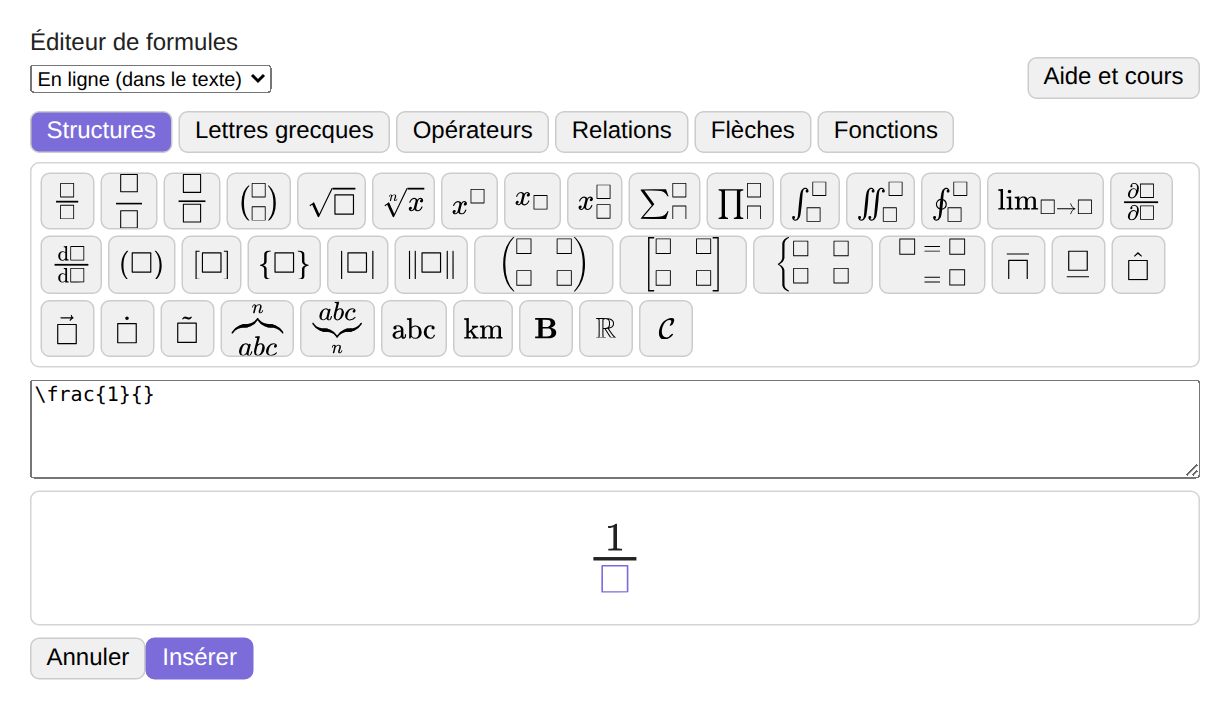The width and height of the screenshot is (1230, 710).
Task: Insert the parenthesized 2x2 matrix
Action: tap(544, 265)
